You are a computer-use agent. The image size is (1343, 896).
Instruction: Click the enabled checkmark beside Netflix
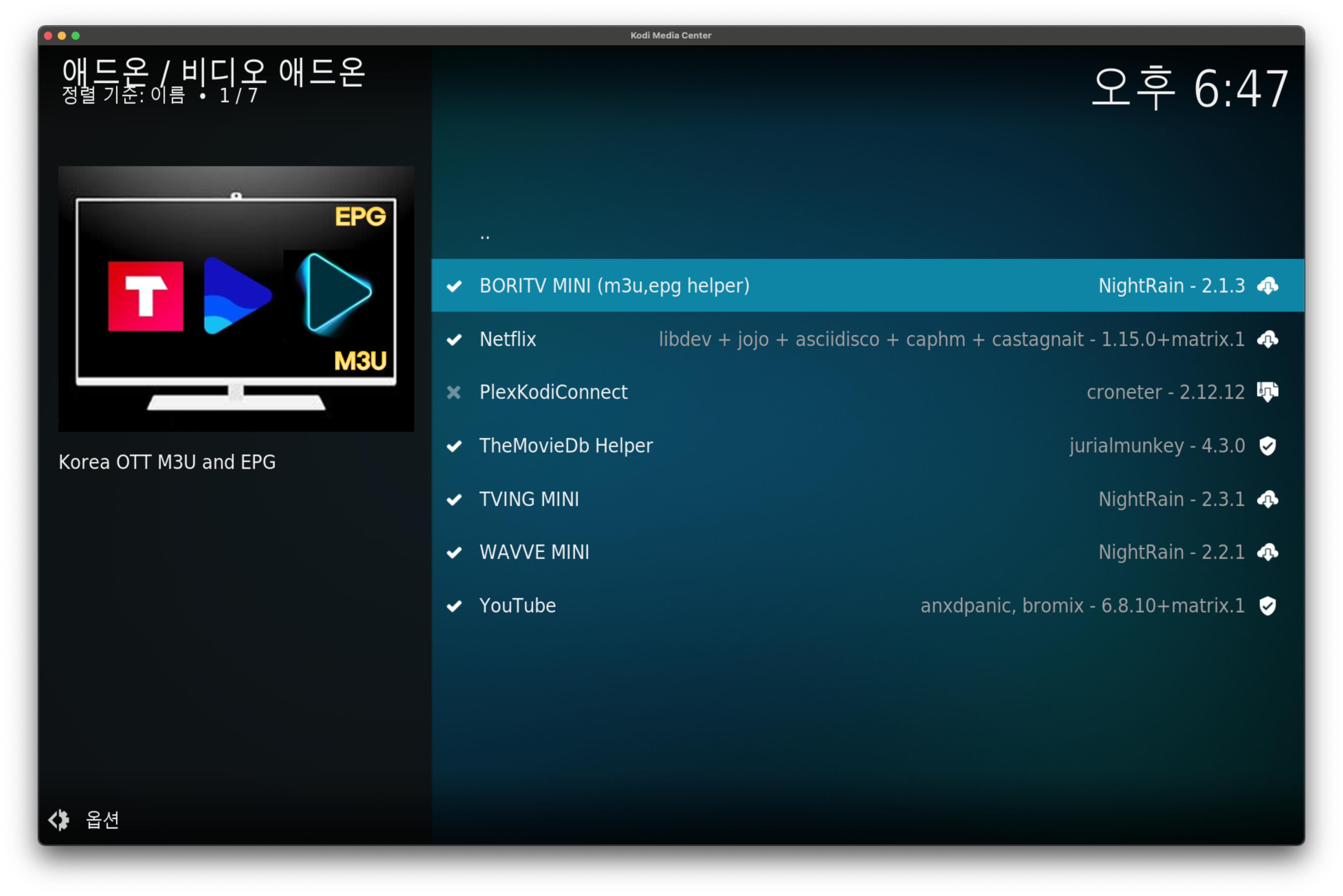tap(454, 340)
